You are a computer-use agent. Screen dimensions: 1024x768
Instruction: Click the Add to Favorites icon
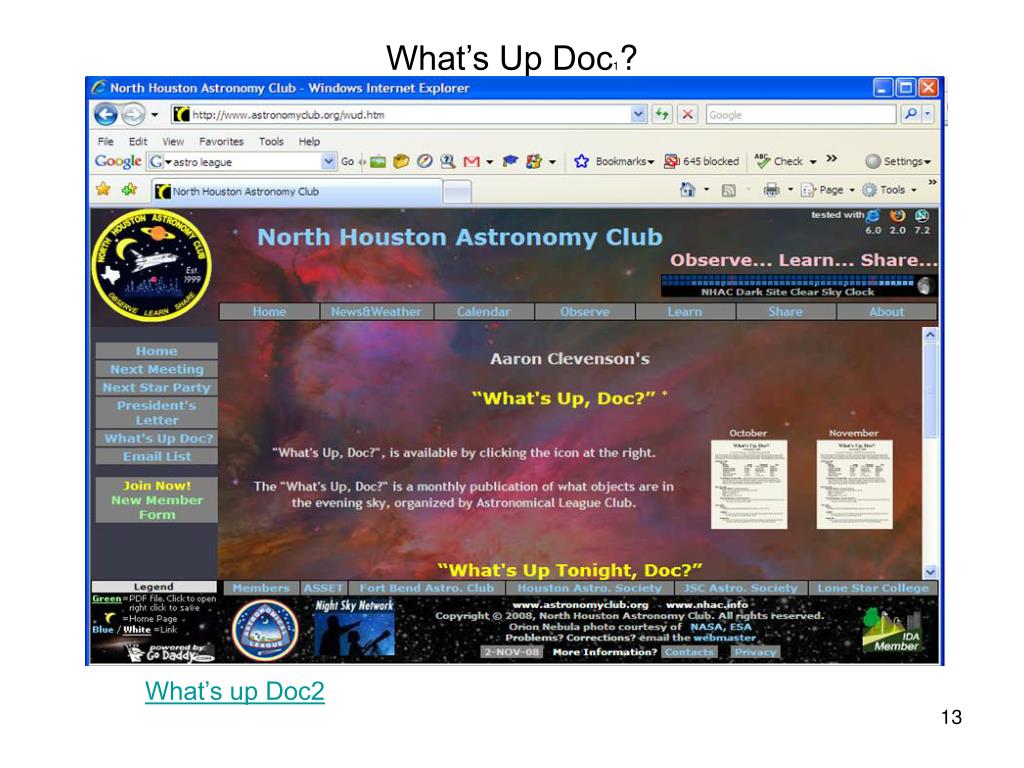click(x=129, y=189)
